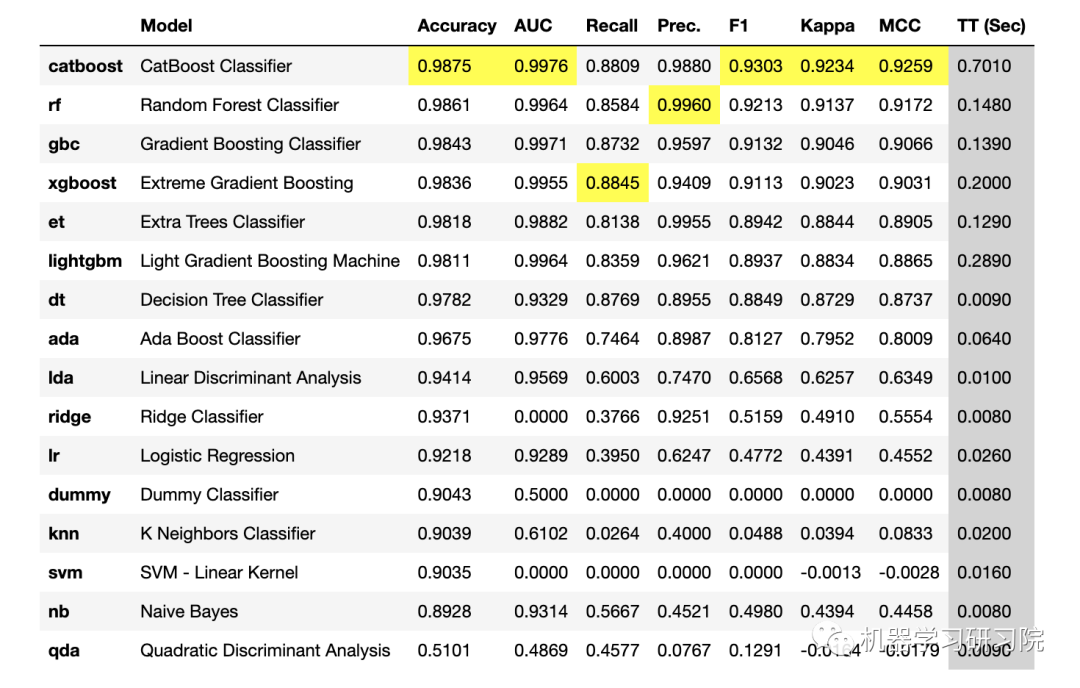Select the dt row index
The image size is (1080, 688).
click(x=56, y=300)
